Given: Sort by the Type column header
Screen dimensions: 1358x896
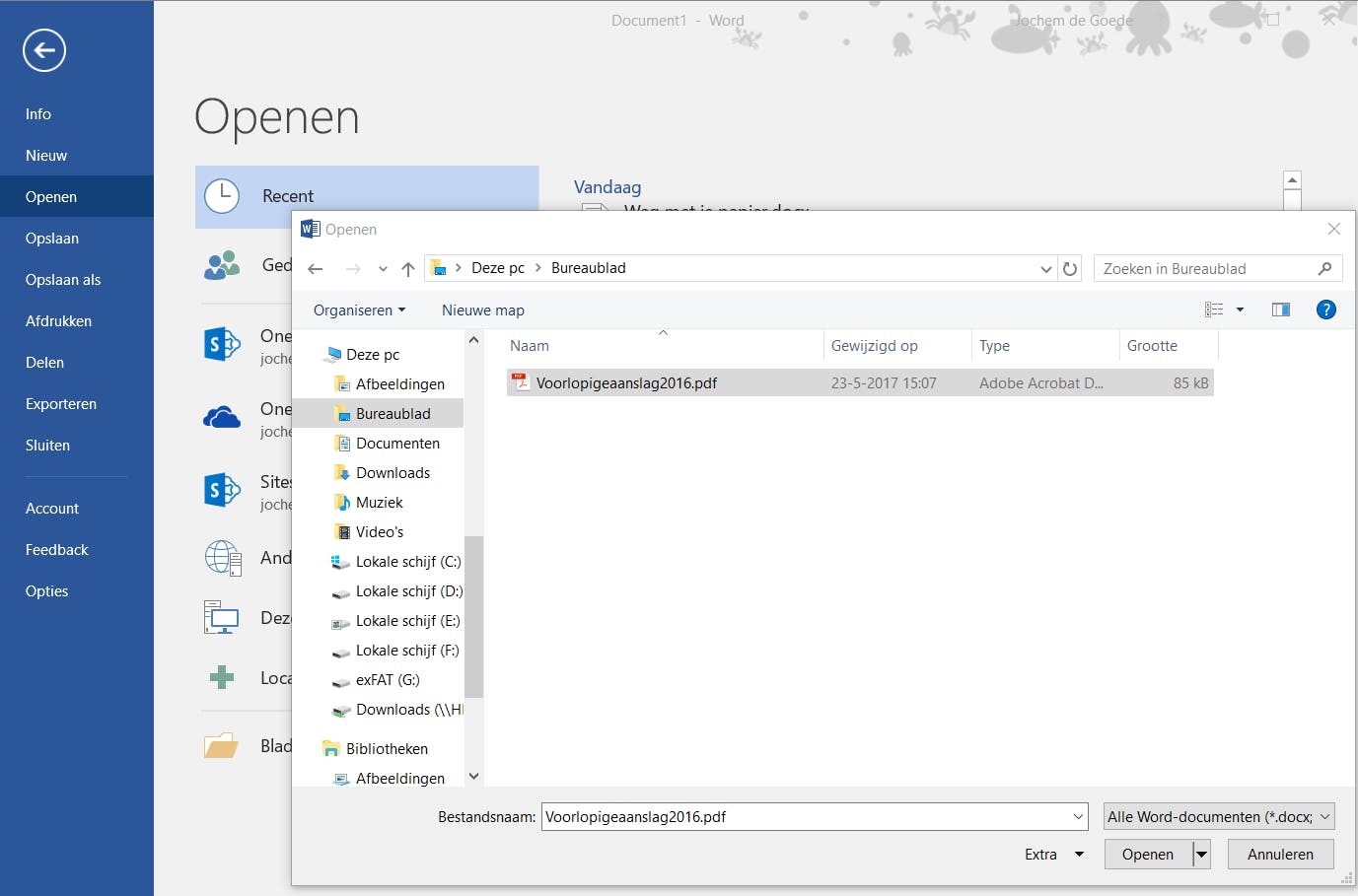Looking at the screenshot, I should pos(1045,346).
